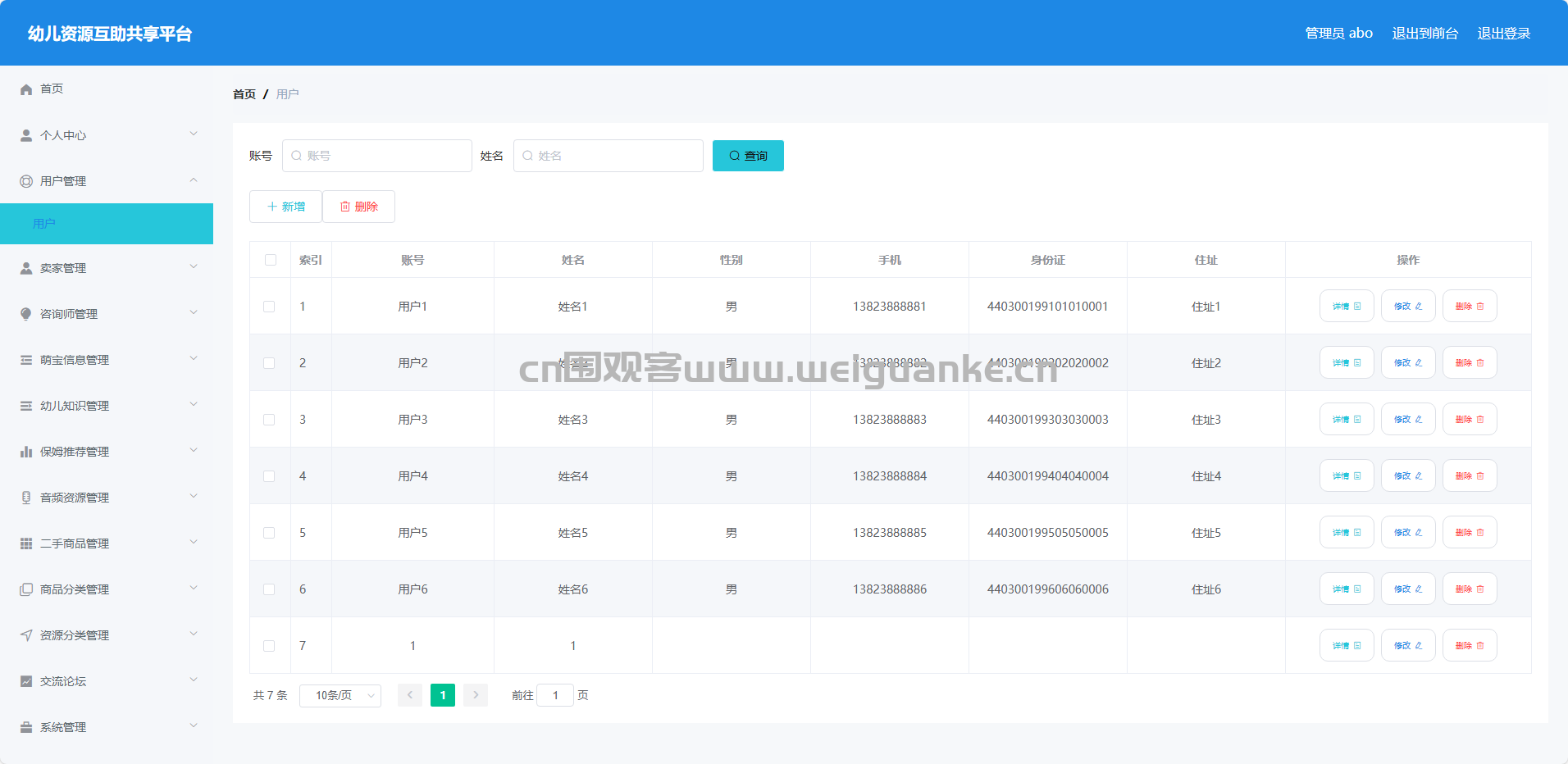Image resolution: width=1568 pixels, height=764 pixels.
Task: Open 交流论坛 menu item
Action: (107, 681)
